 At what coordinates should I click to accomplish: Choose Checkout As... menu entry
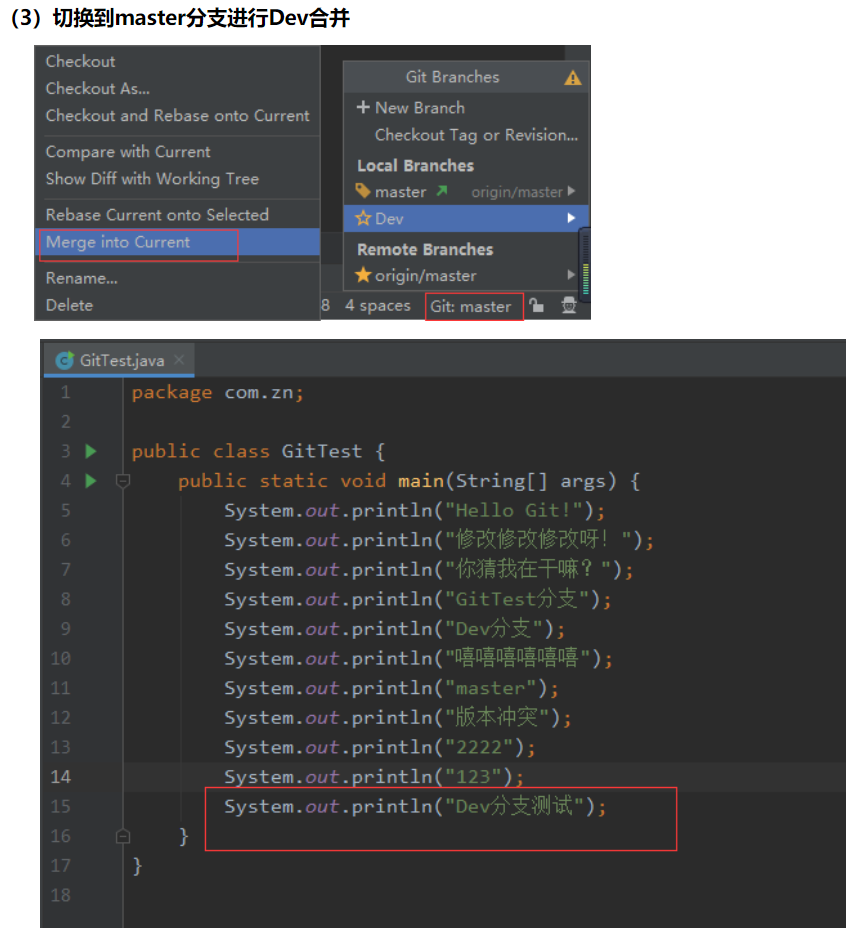[x=98, y=89]
